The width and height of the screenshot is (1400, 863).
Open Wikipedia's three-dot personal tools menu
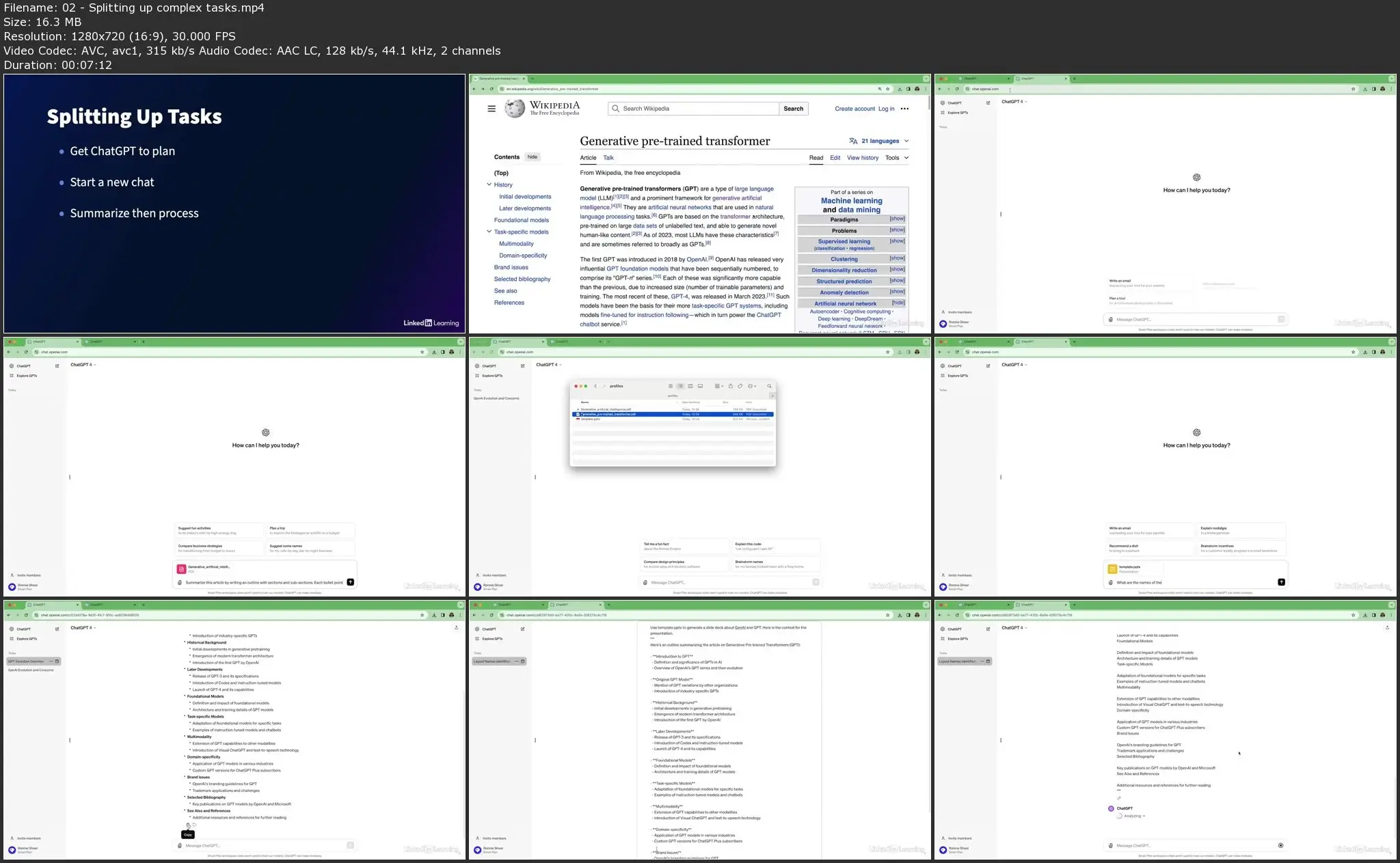click(904, 109)
